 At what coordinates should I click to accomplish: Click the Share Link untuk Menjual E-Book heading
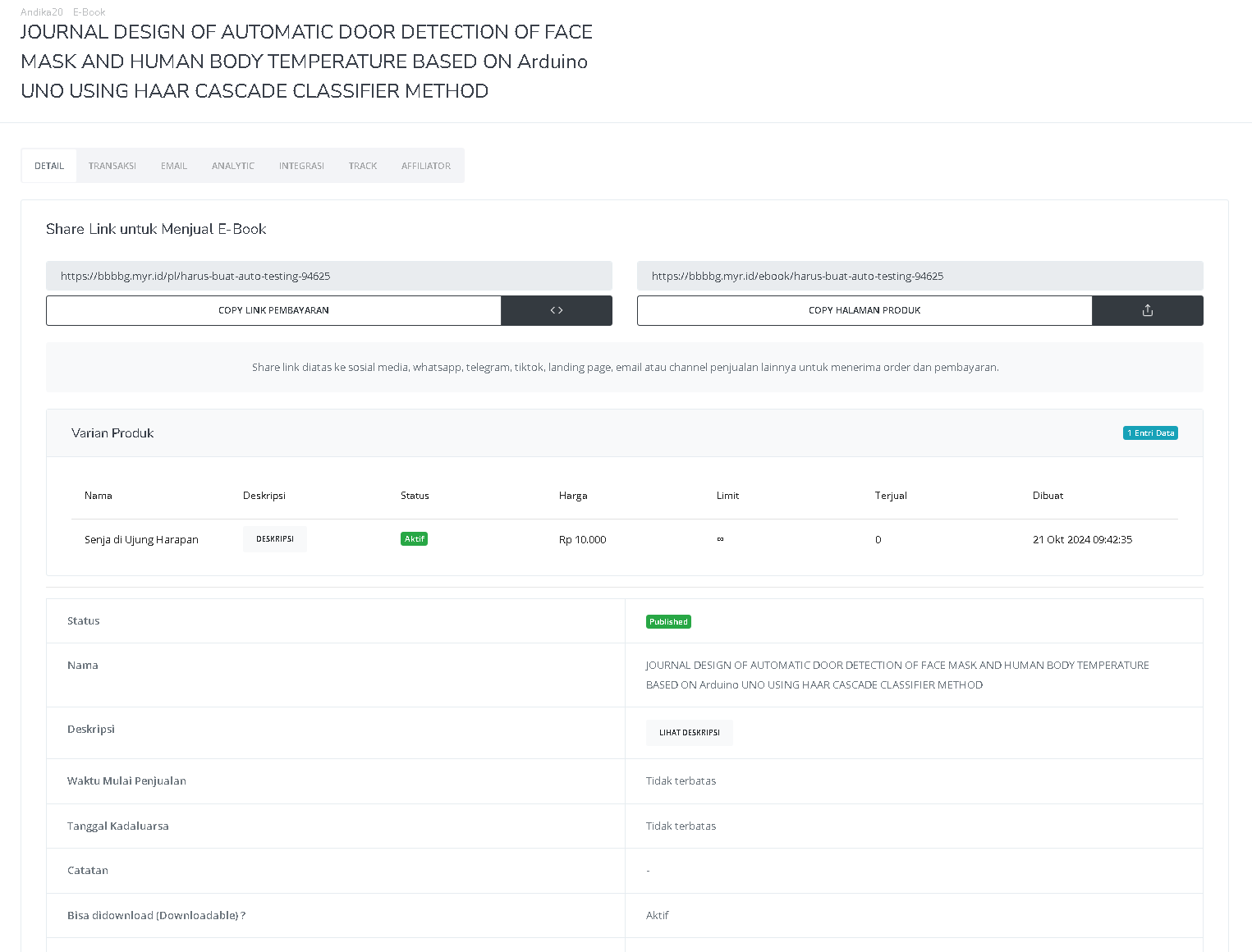pyautogui.click(x=156, y=229)
